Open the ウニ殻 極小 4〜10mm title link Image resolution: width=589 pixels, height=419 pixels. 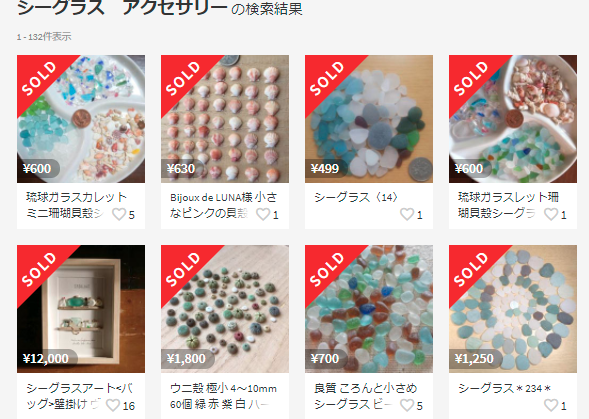point(223,396)
